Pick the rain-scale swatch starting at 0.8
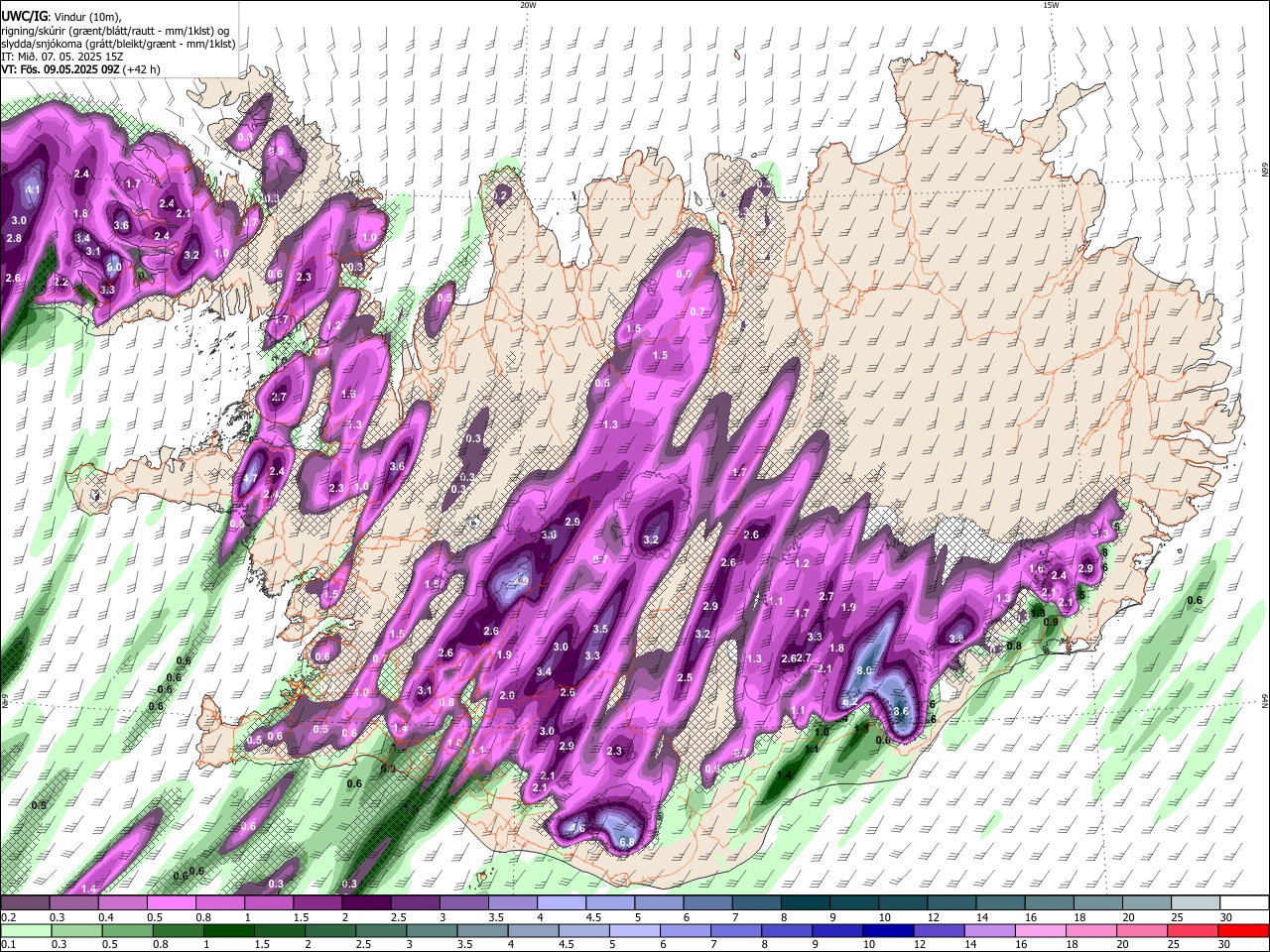The width and height of the screenshot is (1270, 952). point(178,931)
